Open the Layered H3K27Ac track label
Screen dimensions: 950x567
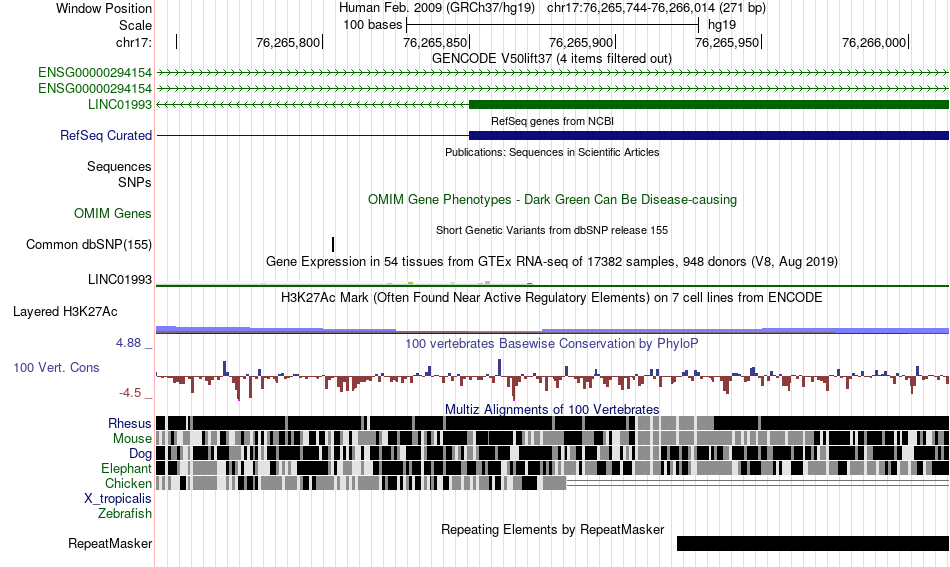point(65,311)
